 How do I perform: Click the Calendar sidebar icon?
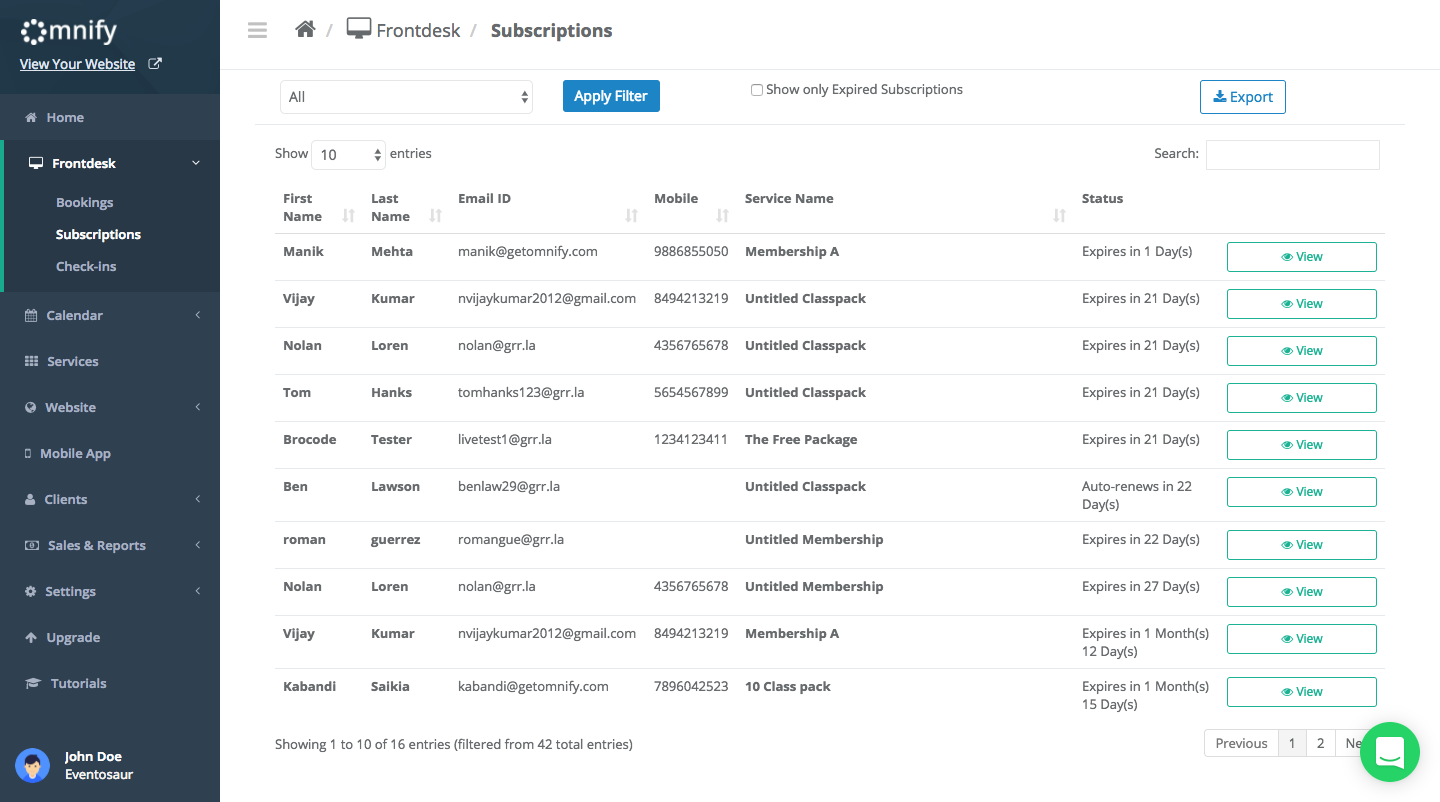click(30, 315)
